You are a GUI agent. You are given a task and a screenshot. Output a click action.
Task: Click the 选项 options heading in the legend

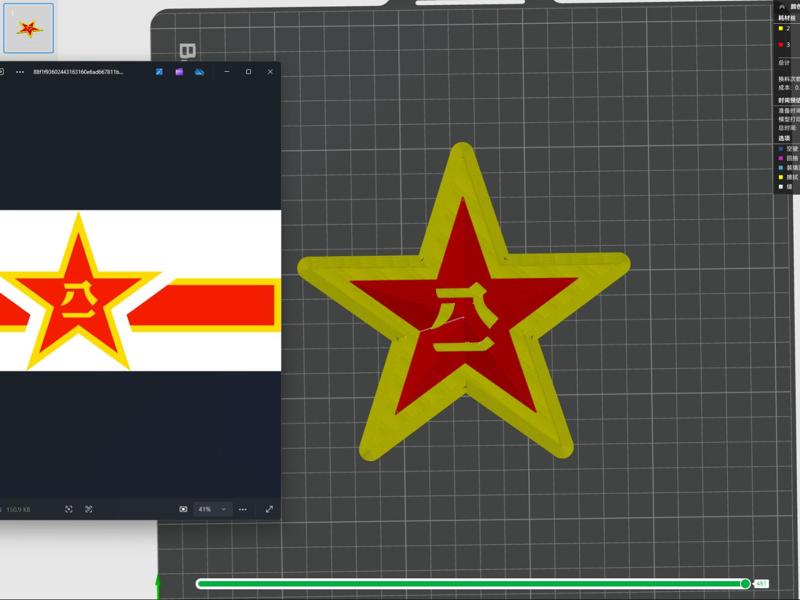(x=784, y=138)
